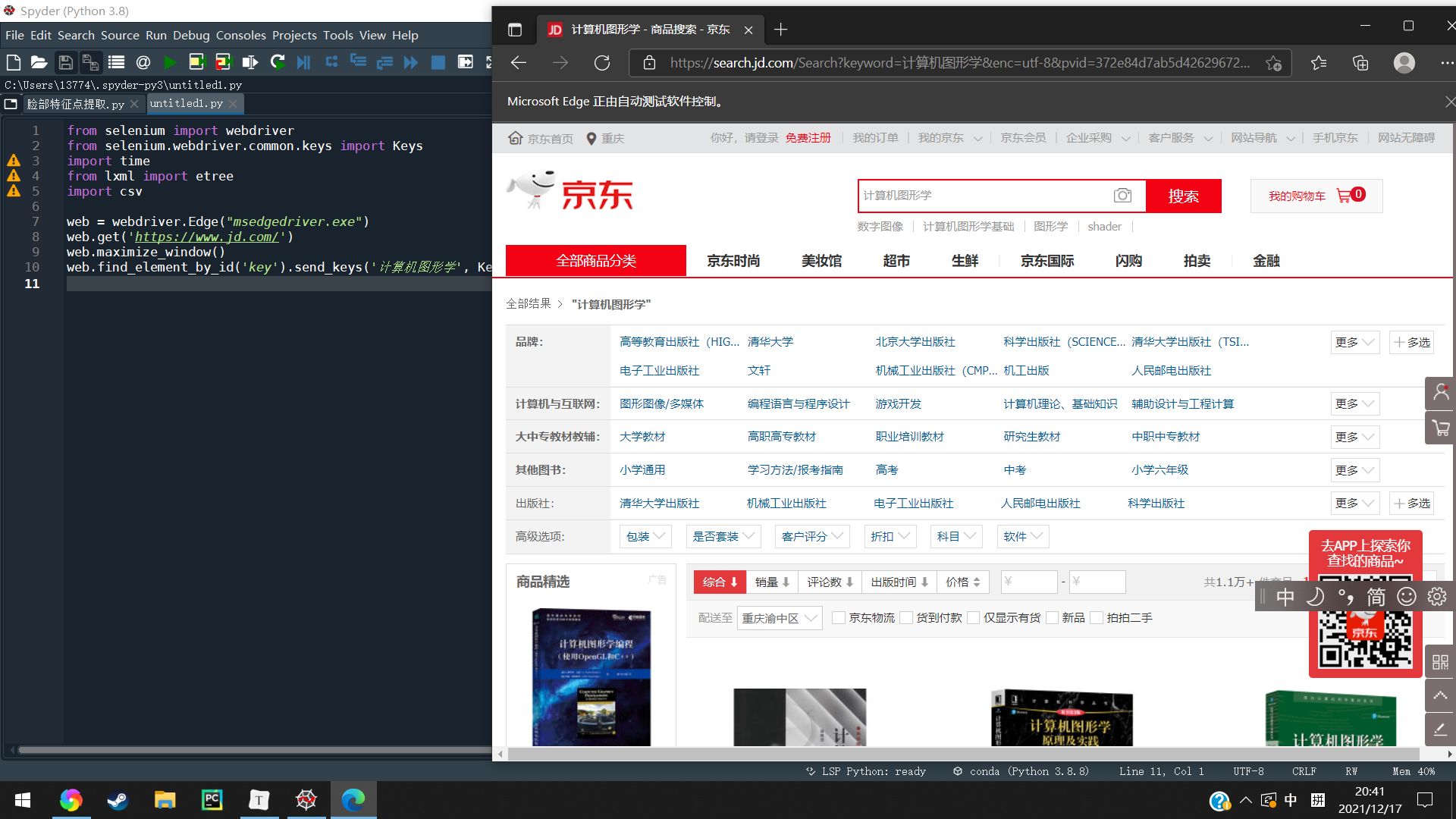Click the camera image-search icon on JD
The image size is (1456, 819).
click(1122, 196)
